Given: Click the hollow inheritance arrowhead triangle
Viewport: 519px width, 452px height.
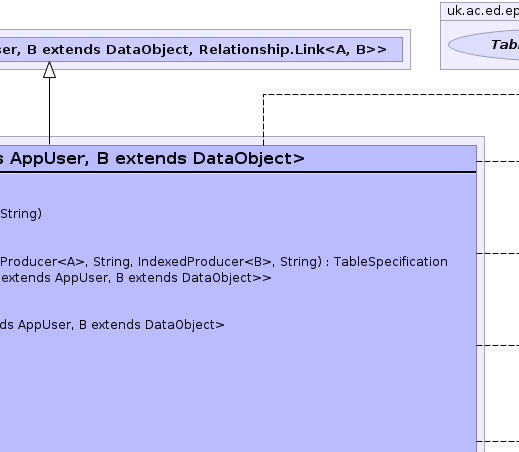Looking at the screenshot, I should [x=49, y=70].
